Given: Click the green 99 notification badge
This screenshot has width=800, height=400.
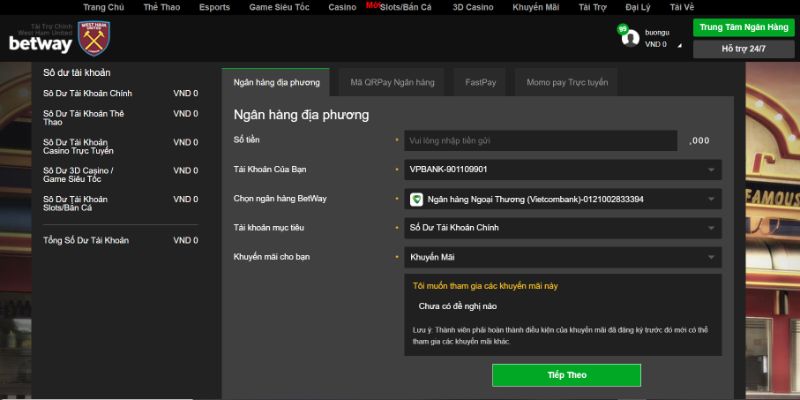Looking at the screenshot, I should point(622,29).
